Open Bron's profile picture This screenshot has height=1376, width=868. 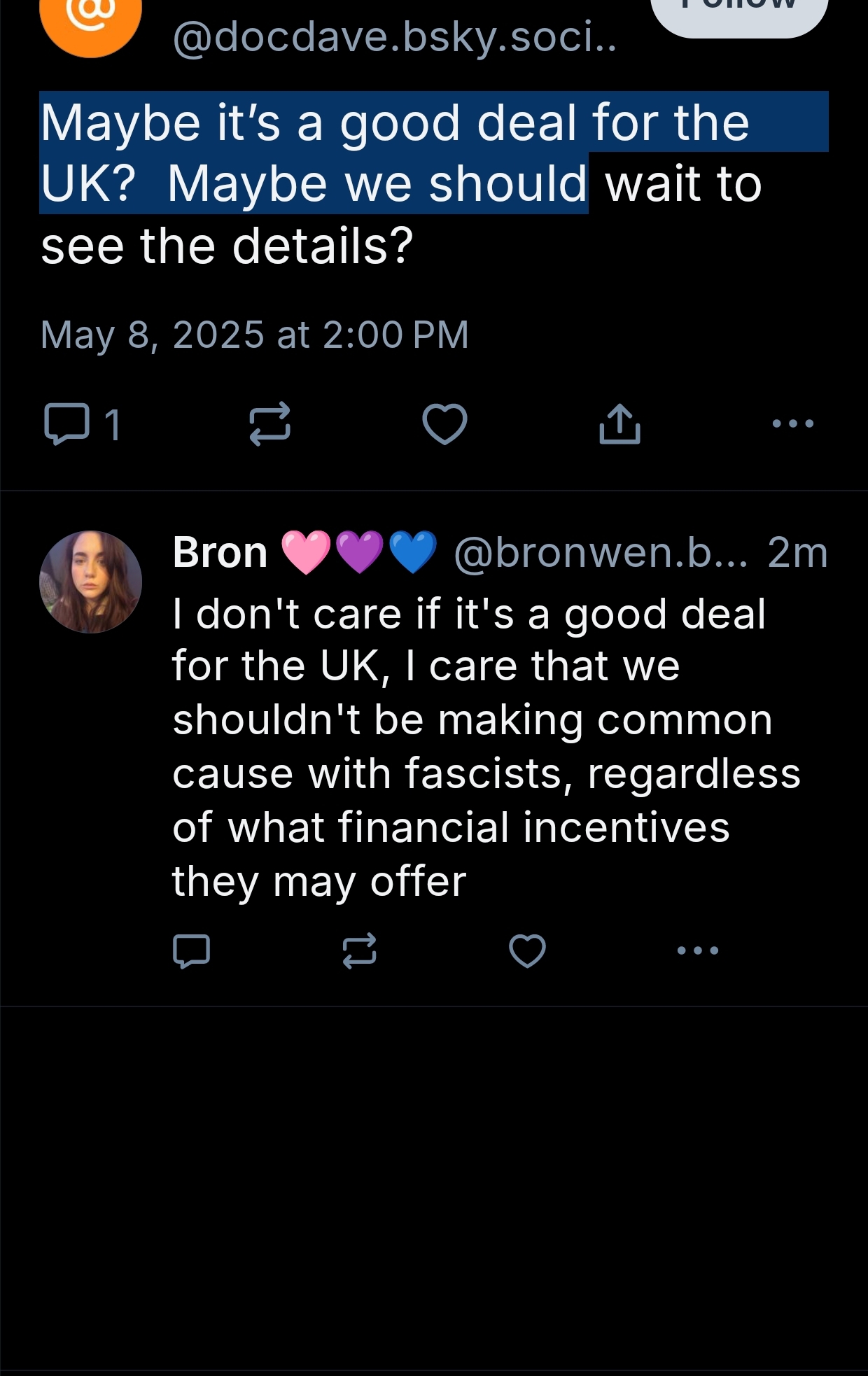coord(90,582)
